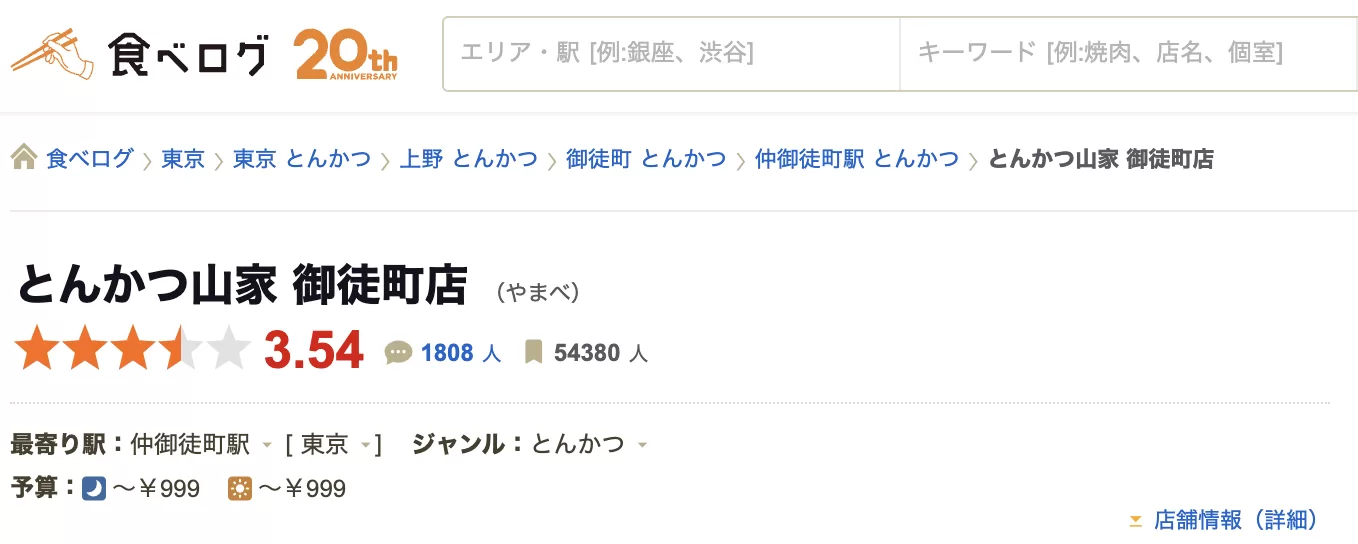Click the Tabelog chopsticks logo icon
Screen dimensions: 1358x544
(x=52, y=53)
